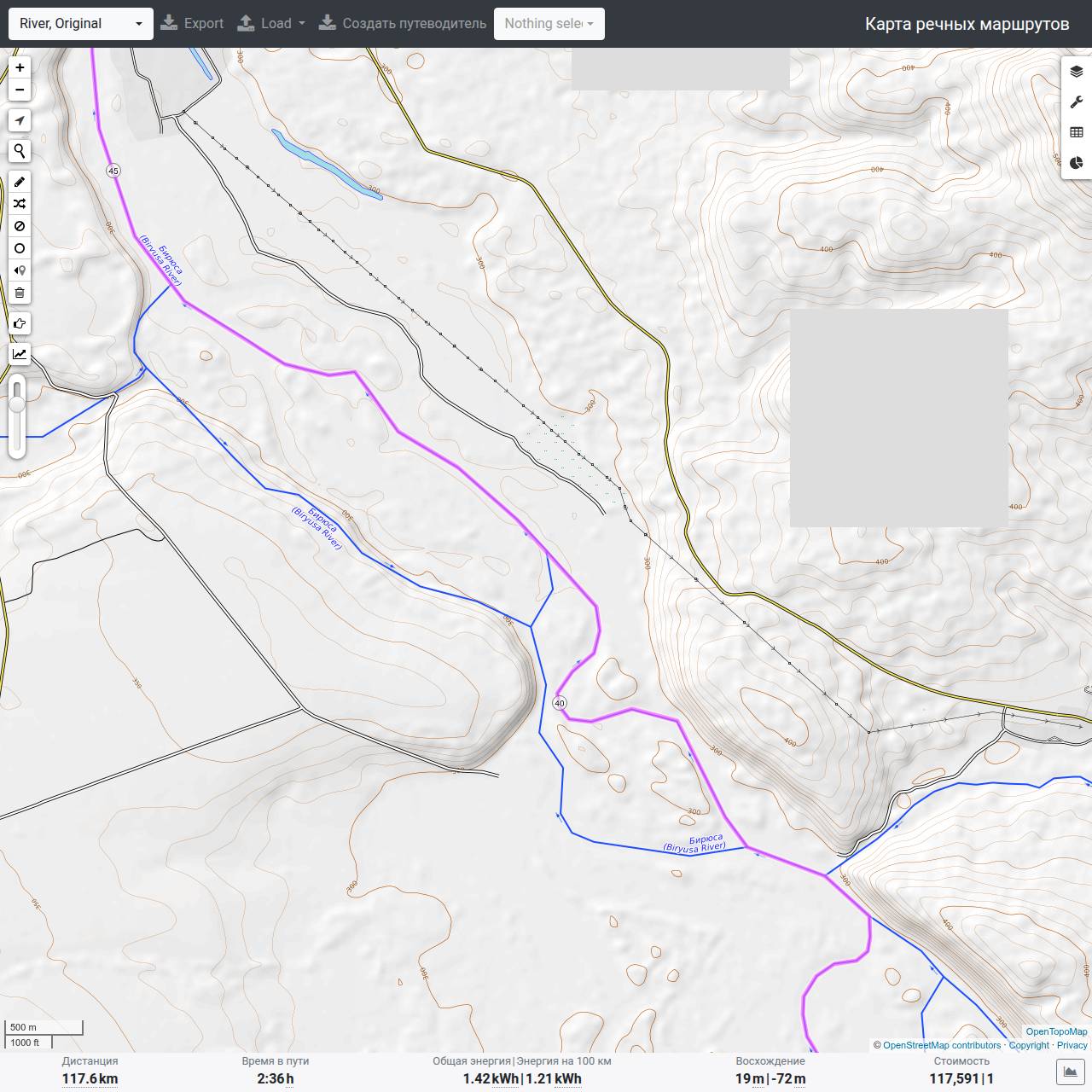Select the pencil draw route tool
This screenshot has width=1092, height=1092.
(x=20, y=182)
